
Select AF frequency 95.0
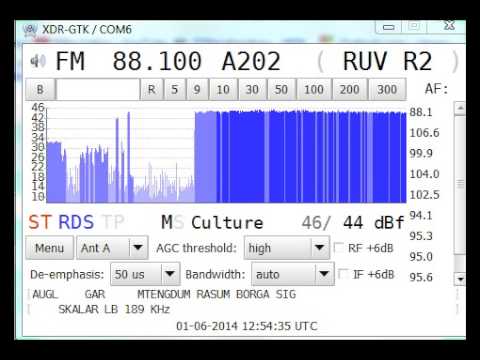tap(421, 257)
